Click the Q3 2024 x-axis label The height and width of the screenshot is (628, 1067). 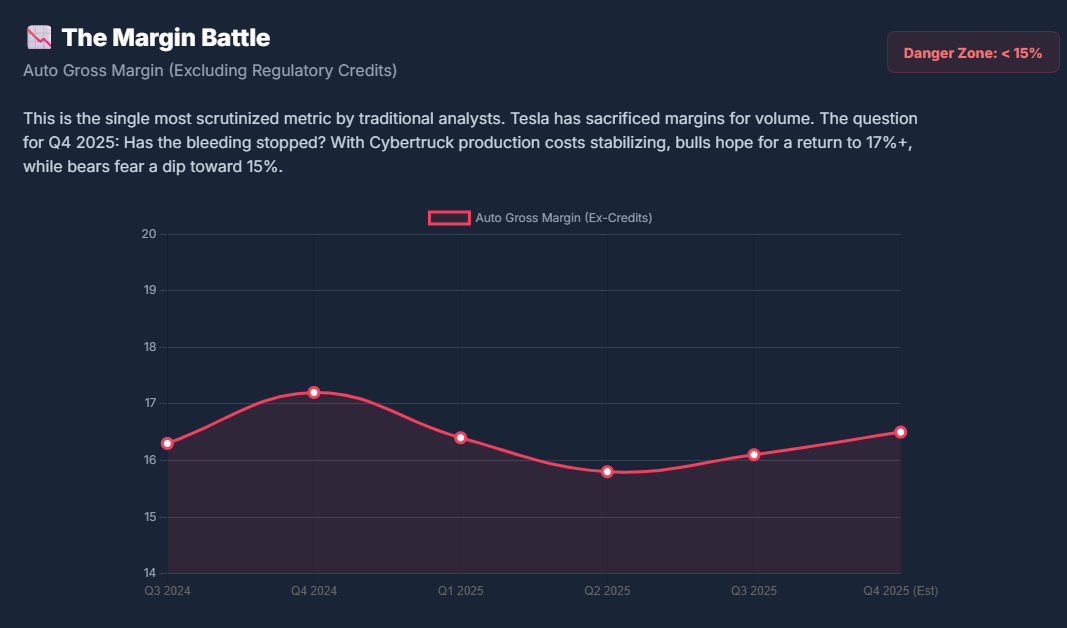coord(167,591)
